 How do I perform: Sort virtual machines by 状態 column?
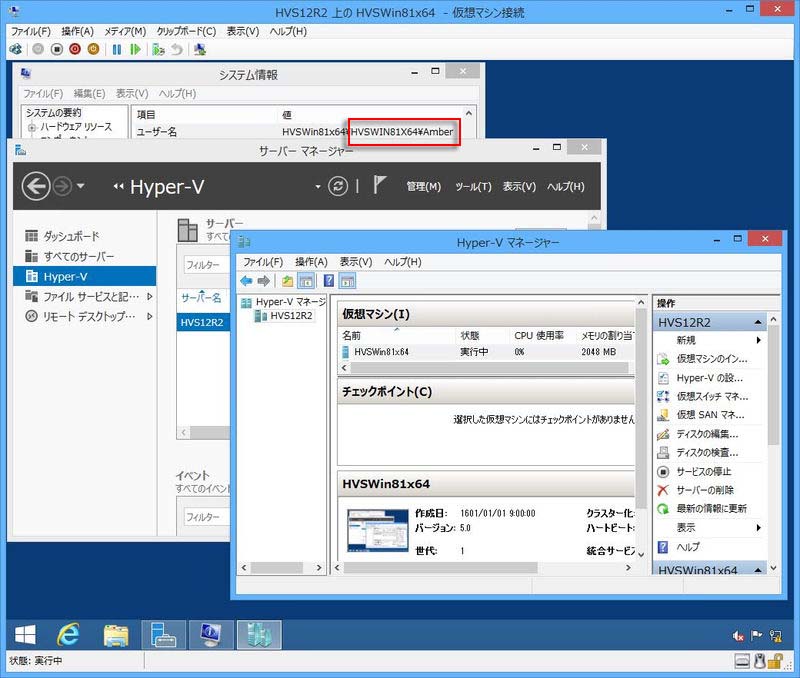tap(470, 336)
